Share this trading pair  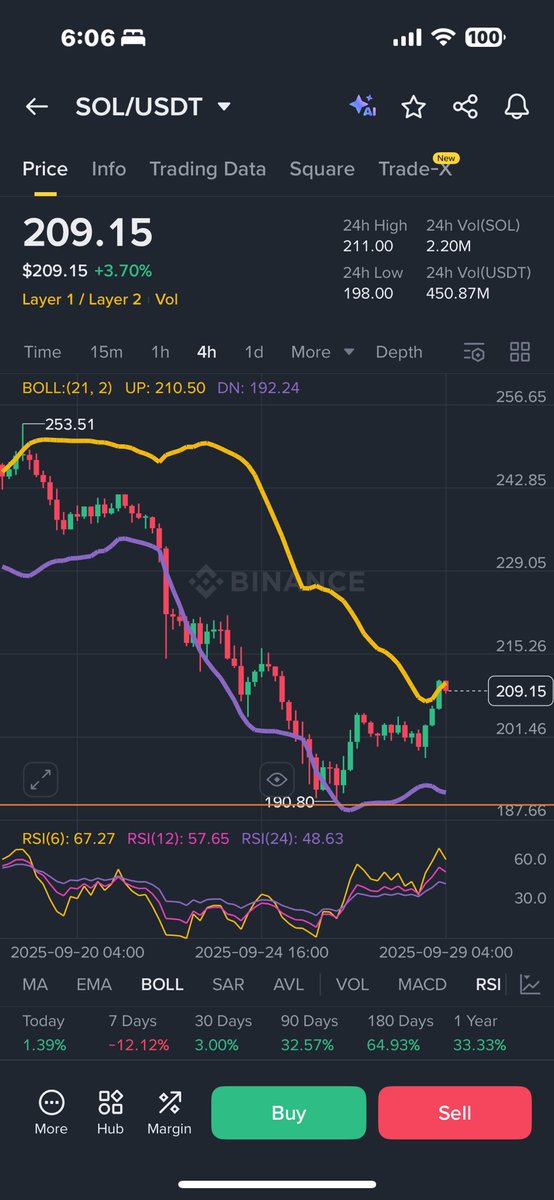(x=465, y=107)
